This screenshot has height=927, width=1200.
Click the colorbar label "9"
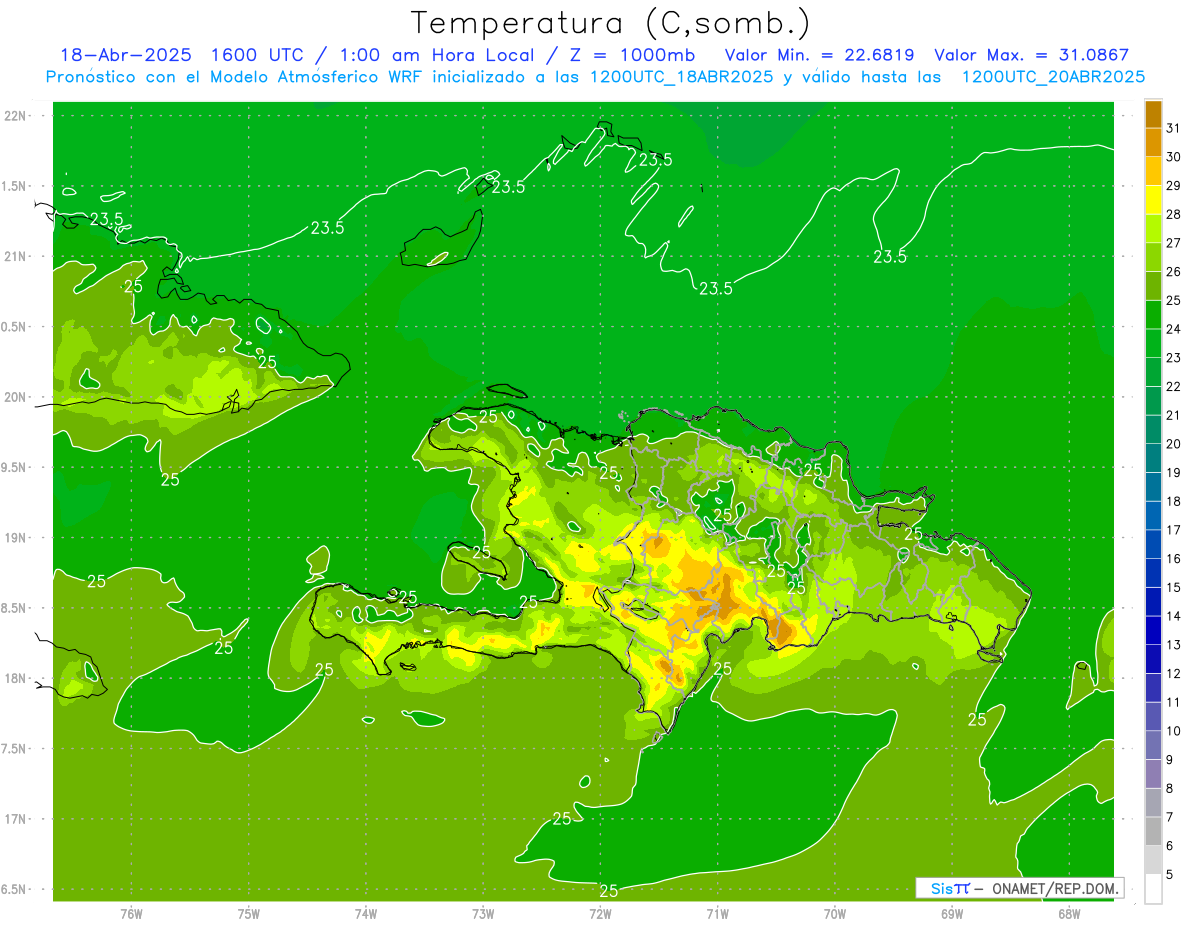(1170, 760)
